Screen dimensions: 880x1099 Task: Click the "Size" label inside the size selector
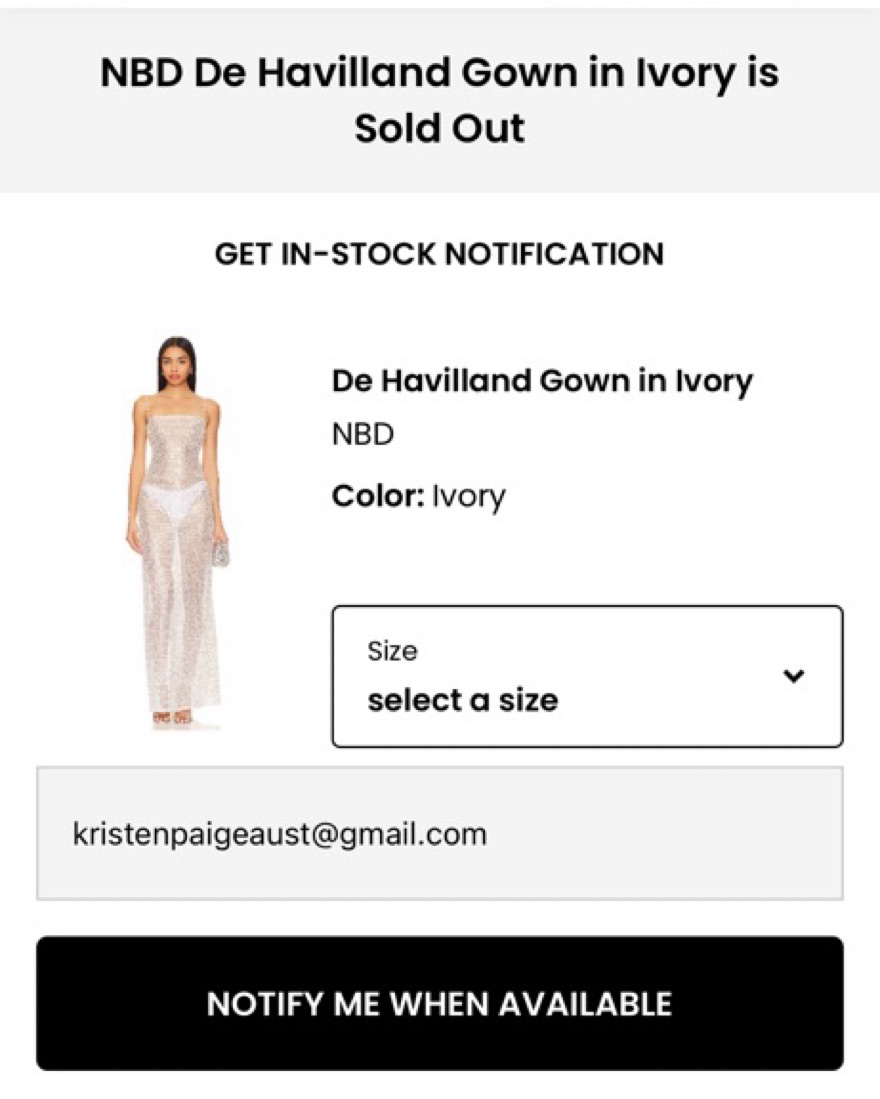(x=392, y=651)
